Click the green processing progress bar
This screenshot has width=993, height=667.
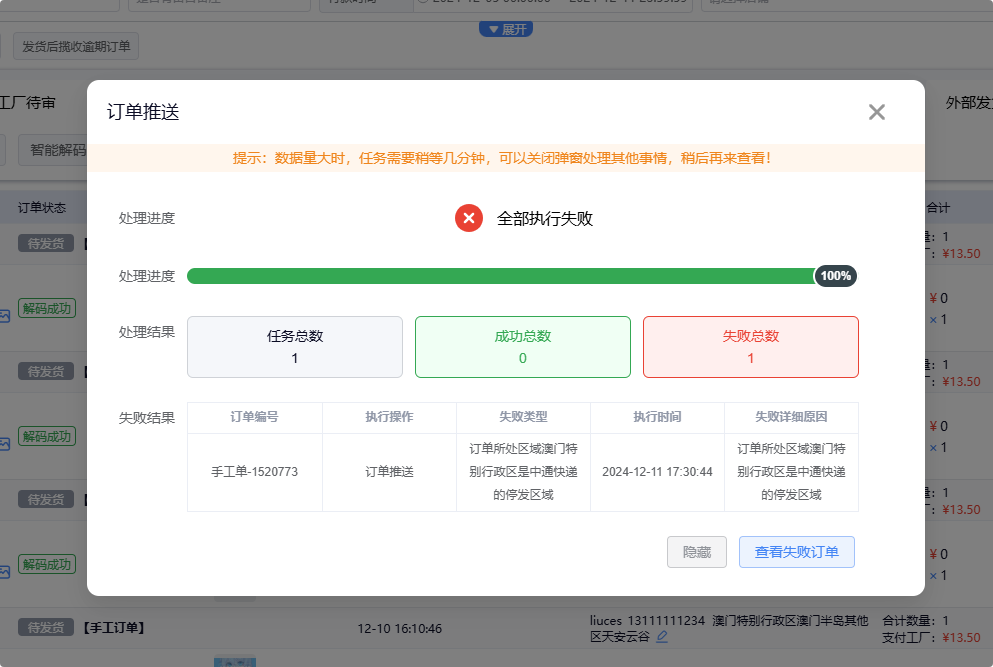click(x=500, y=276)
